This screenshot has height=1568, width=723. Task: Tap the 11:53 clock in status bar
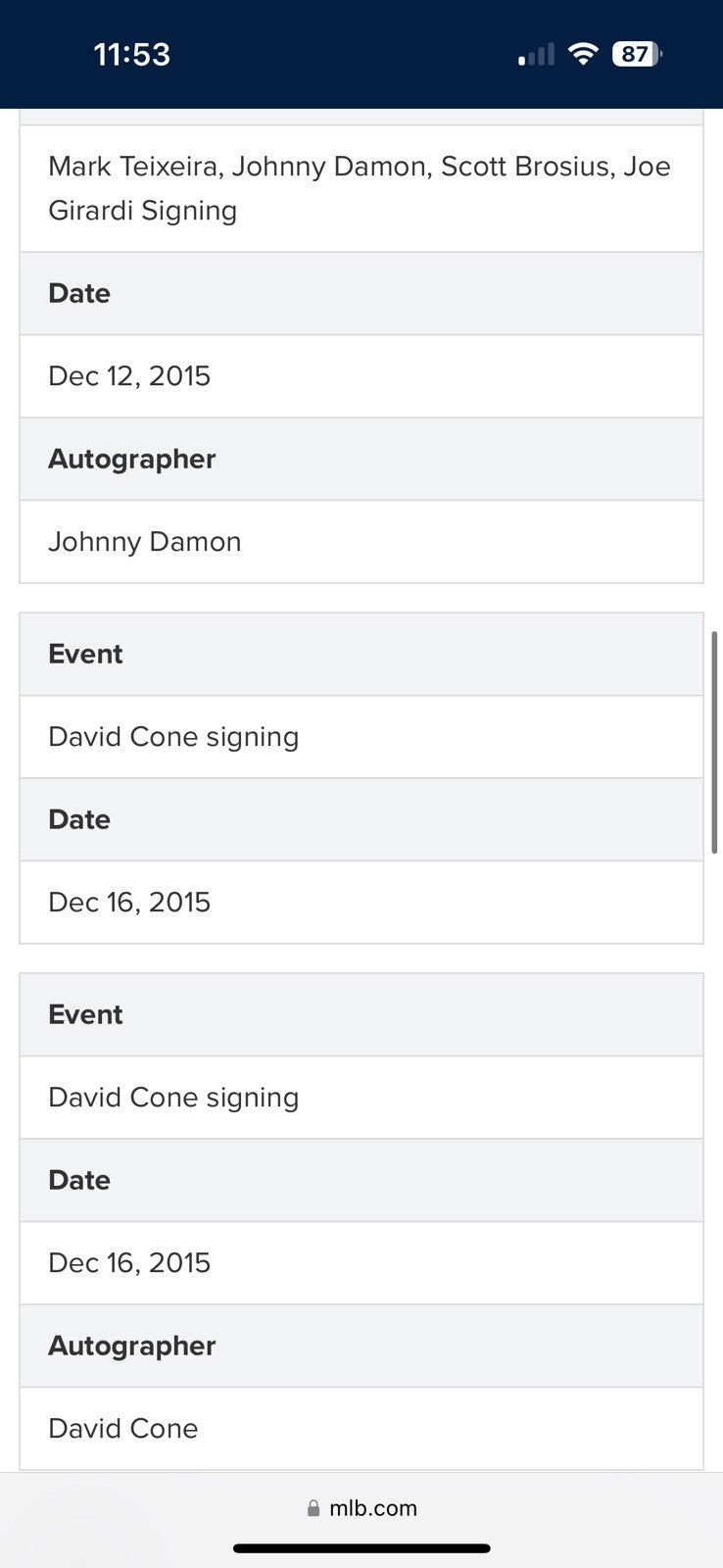132,55
